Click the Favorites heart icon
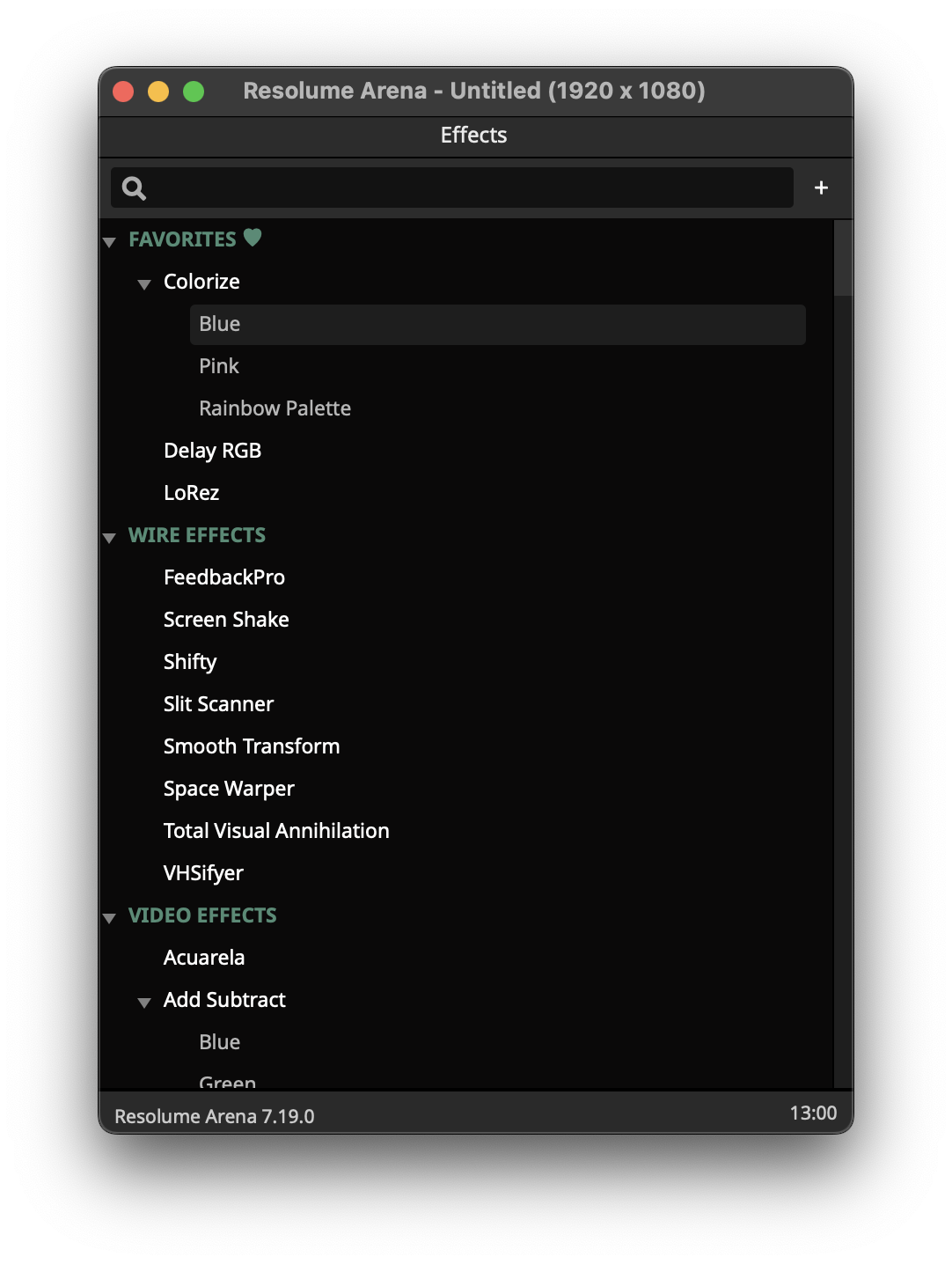The width and height of the screenshot is (952, 1264). tap(253, 238)
